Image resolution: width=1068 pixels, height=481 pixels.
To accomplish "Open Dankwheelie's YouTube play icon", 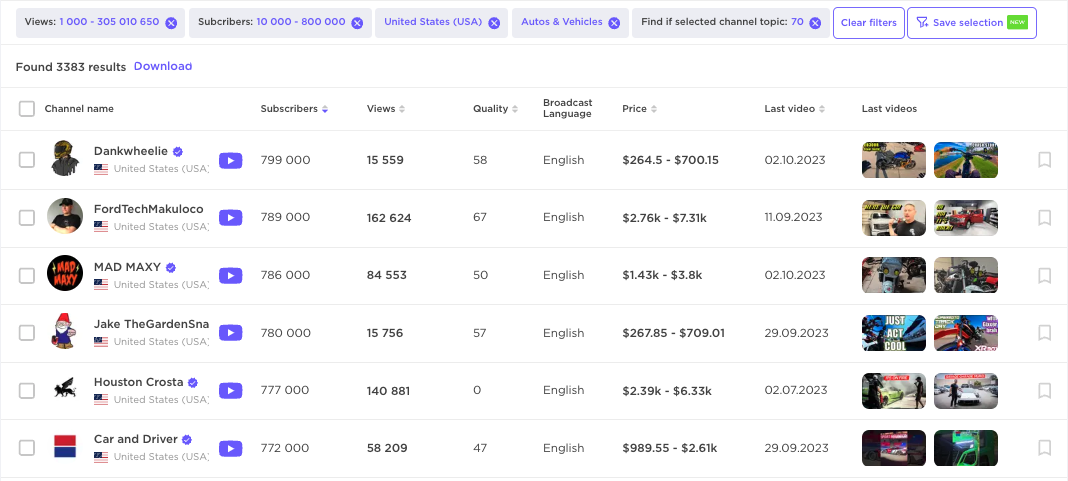I will pos(230,160).
